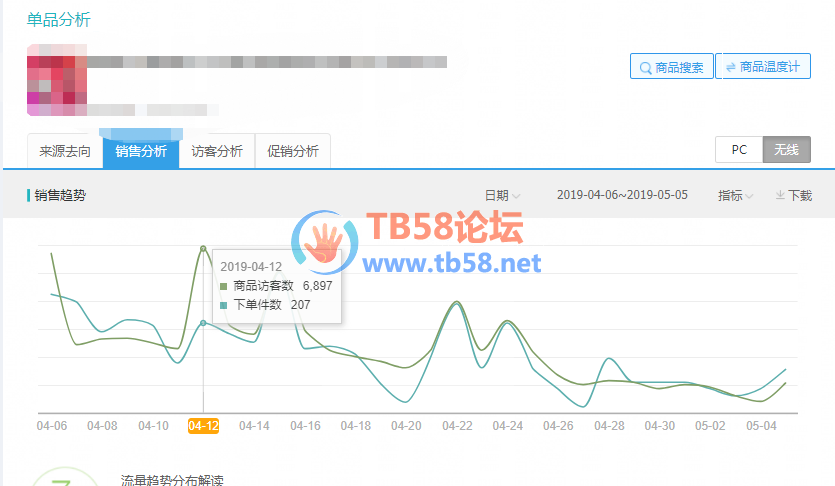Click the pixelated product thumbnail image

(57, 80)
